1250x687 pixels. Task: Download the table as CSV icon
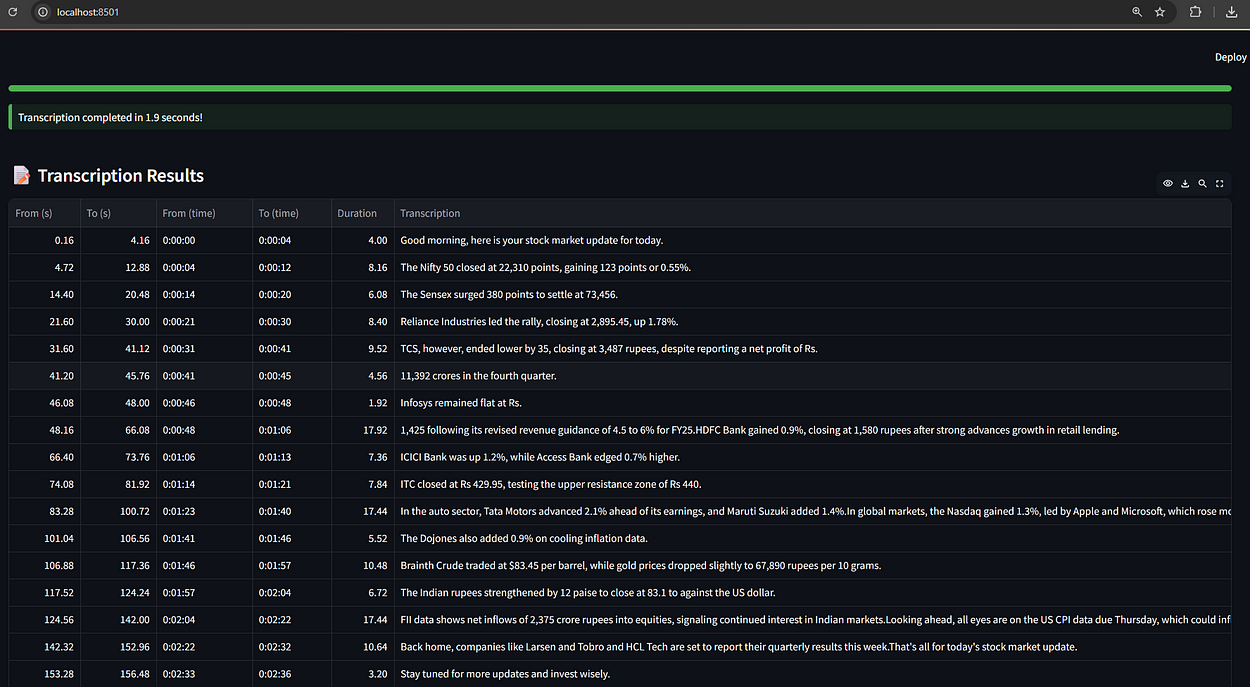pyautogui.click(x=1185, y=183)
